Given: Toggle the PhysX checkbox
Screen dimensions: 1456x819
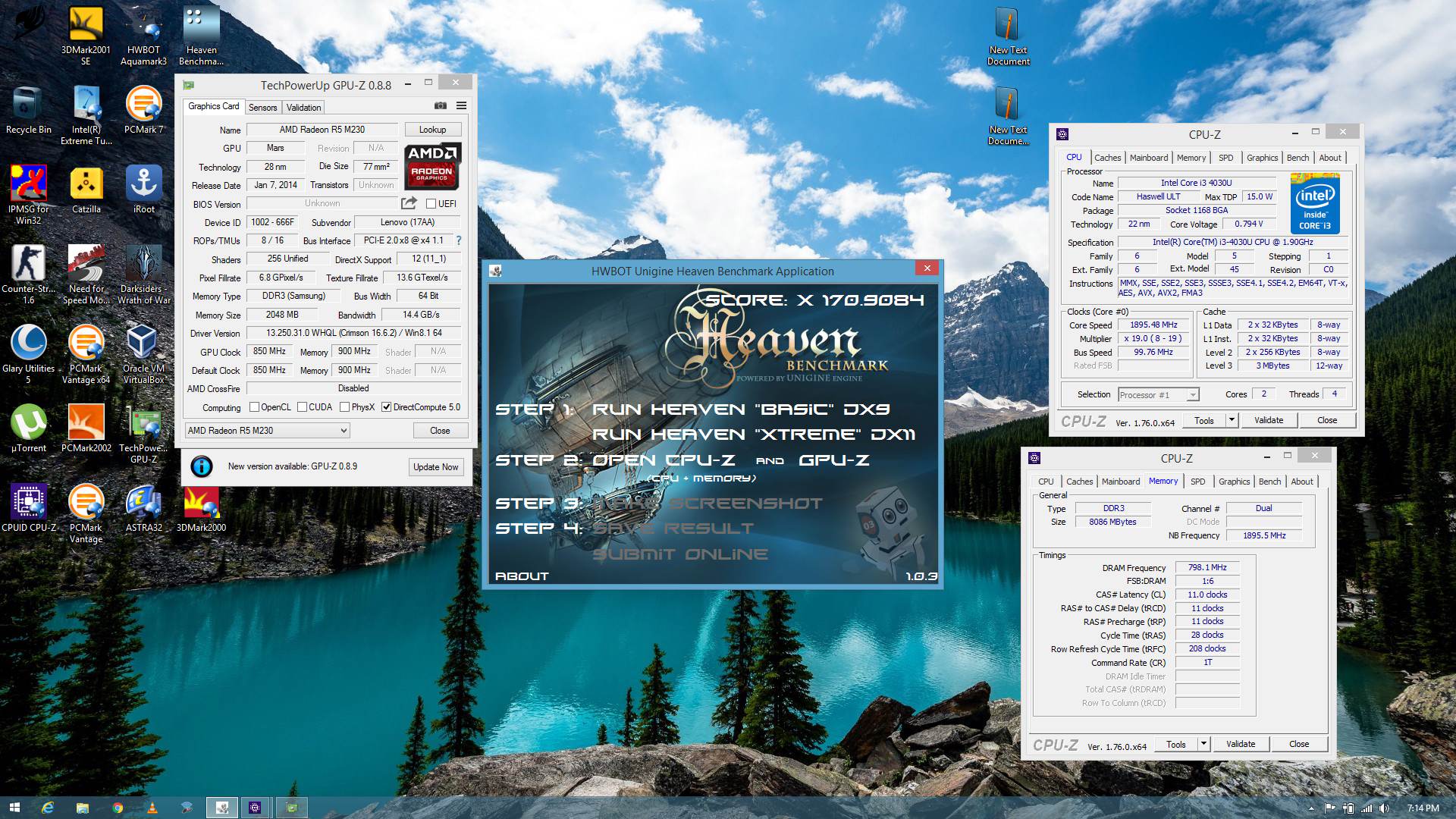Looking at the screenshot, I should click(x=345, y=407).
